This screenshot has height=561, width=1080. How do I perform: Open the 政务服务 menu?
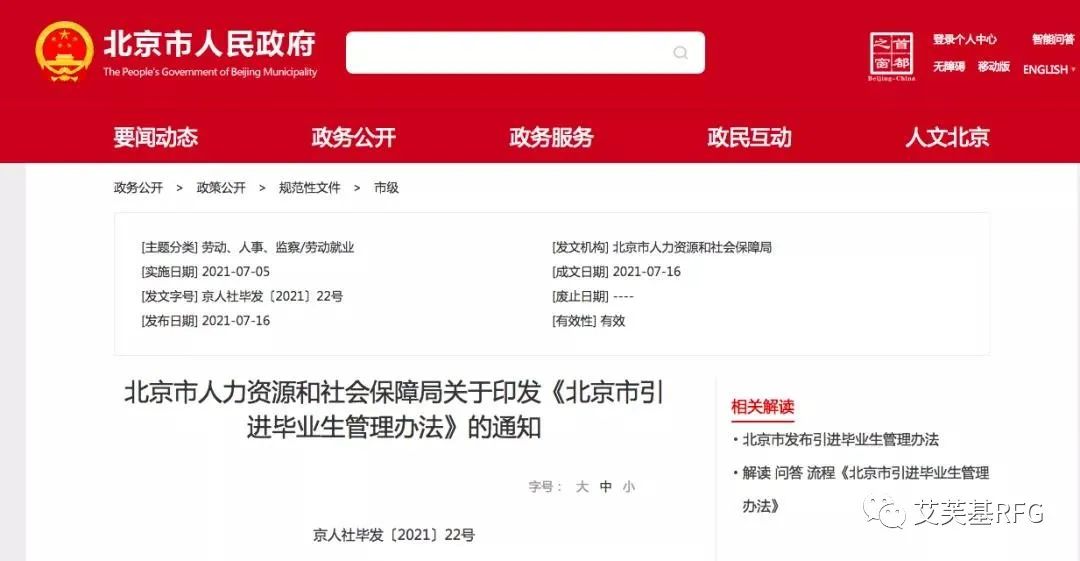pyautogui.click(x=551, y=137)
